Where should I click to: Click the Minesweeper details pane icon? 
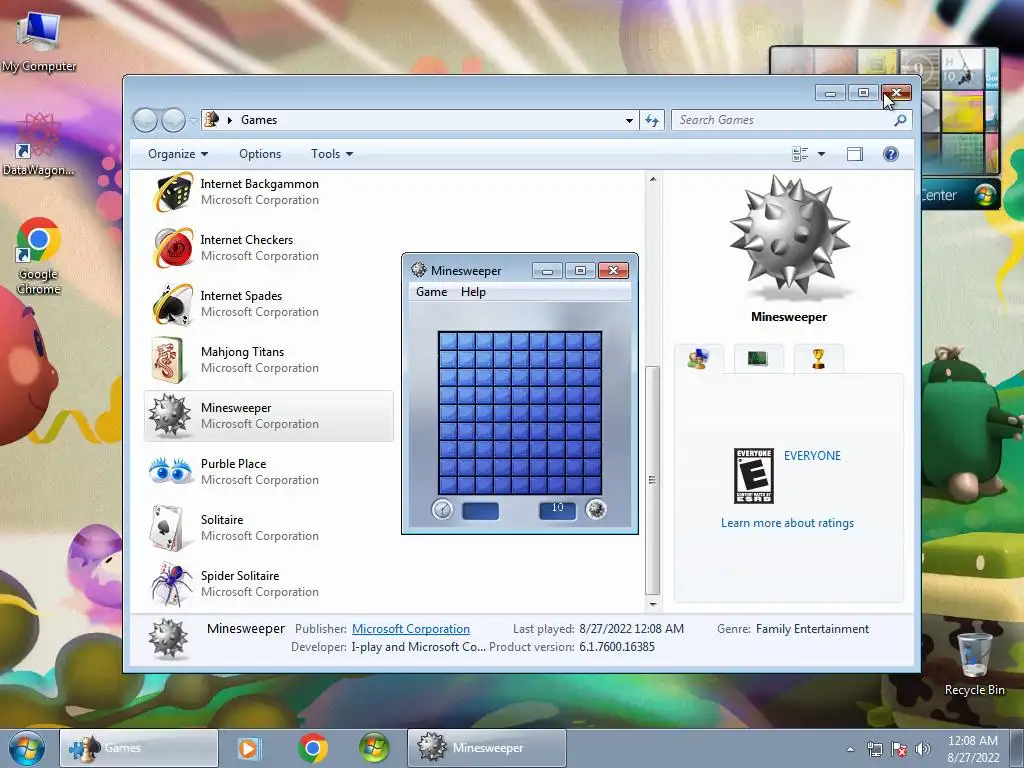(x=168, y=638)
